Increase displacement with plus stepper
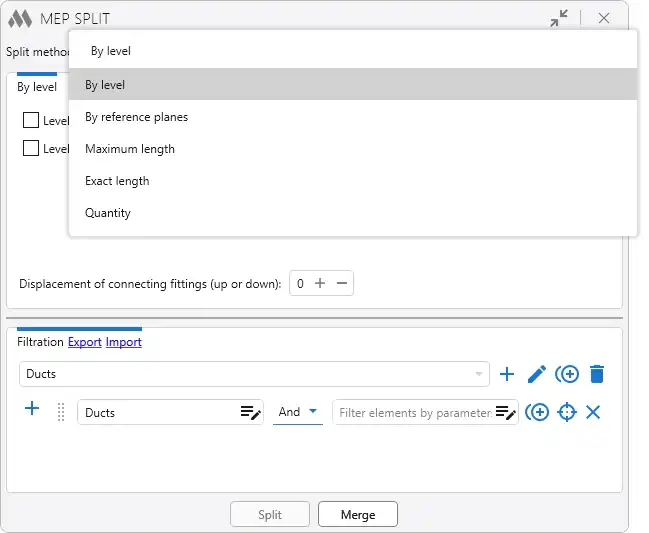 (x=320, y=283)
